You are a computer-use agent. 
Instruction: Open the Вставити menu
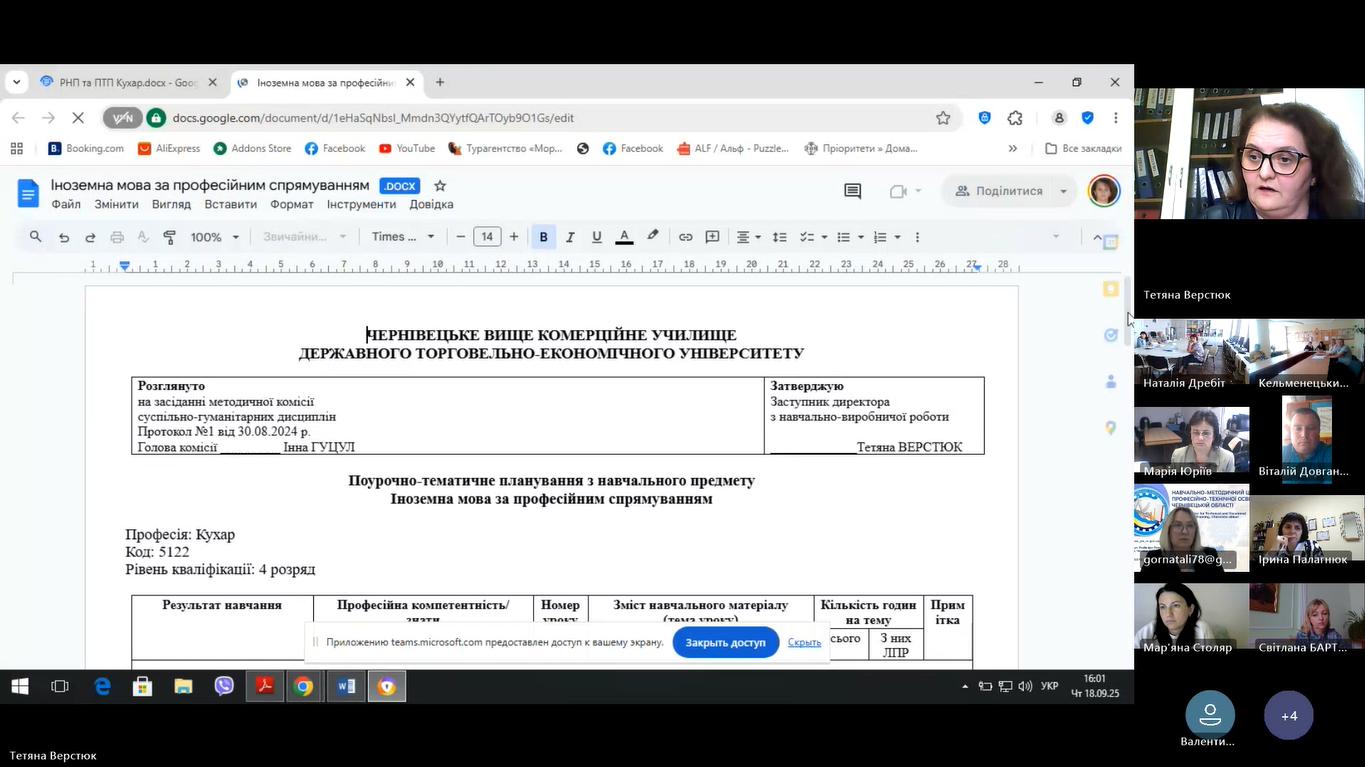point(230,204)
